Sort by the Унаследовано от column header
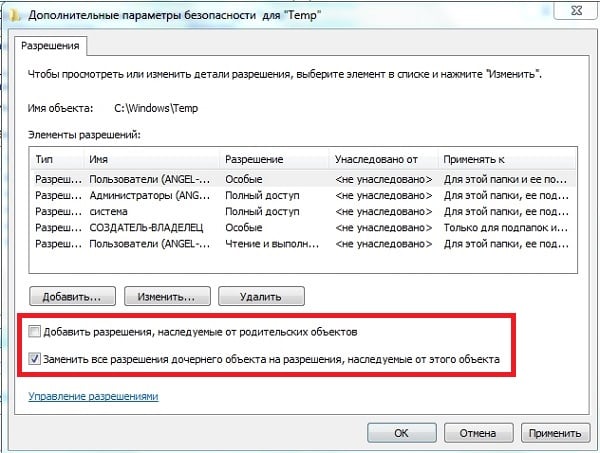Viewport: 600px width, 453px height. [383, 159]
